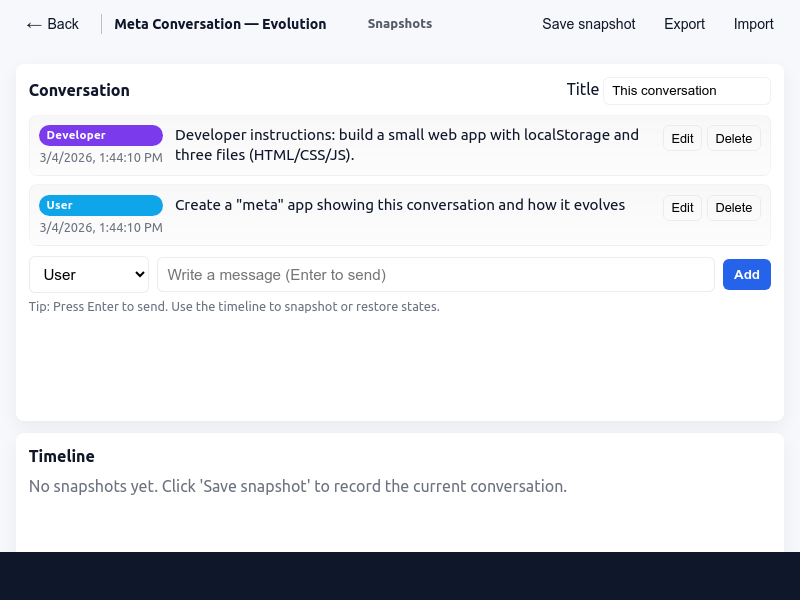
Task: Click into the message composition field
Action: 435,274
